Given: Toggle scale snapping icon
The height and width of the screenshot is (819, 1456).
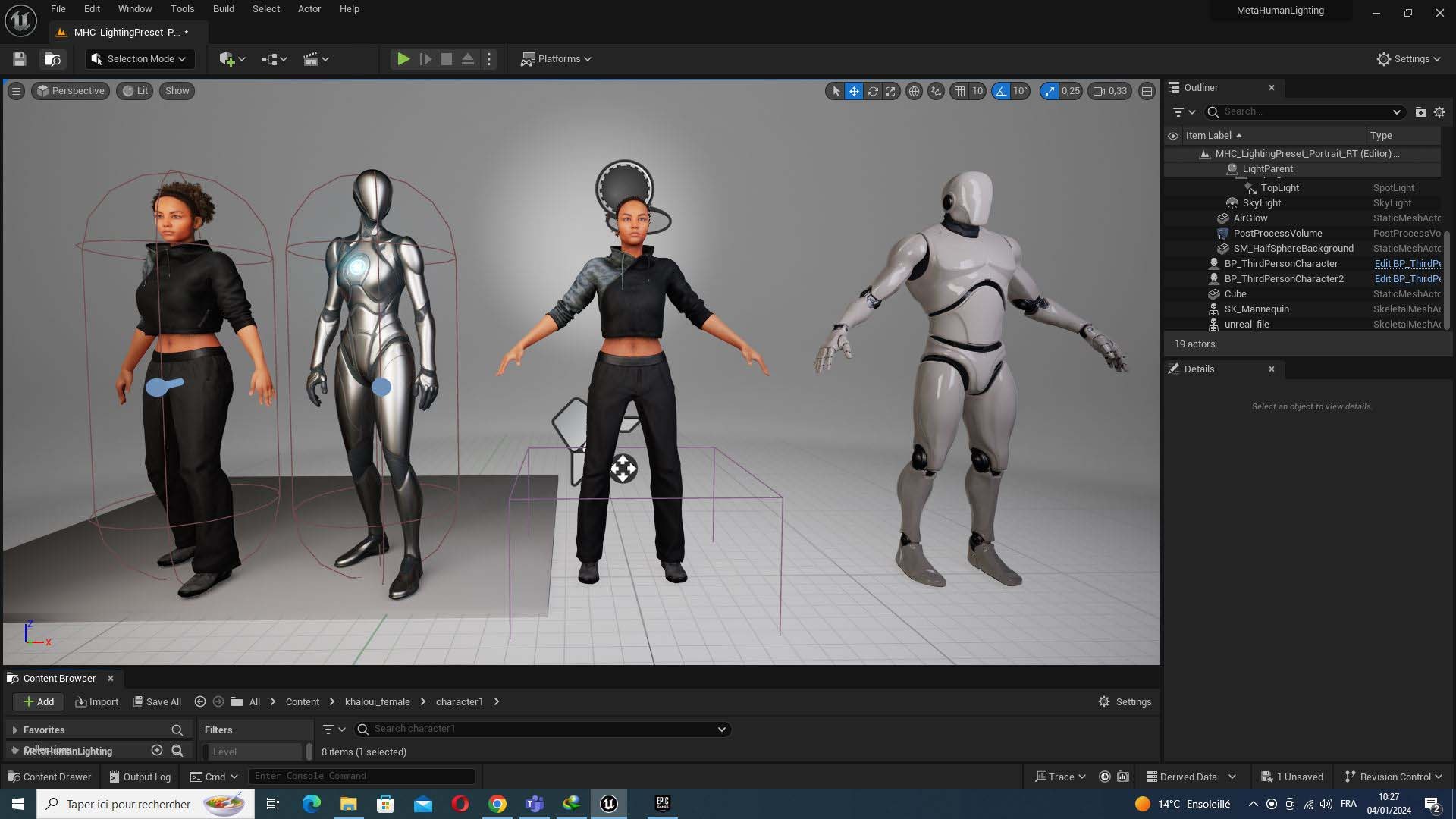Looking at the screenshot, I should tap(1050, 91).
